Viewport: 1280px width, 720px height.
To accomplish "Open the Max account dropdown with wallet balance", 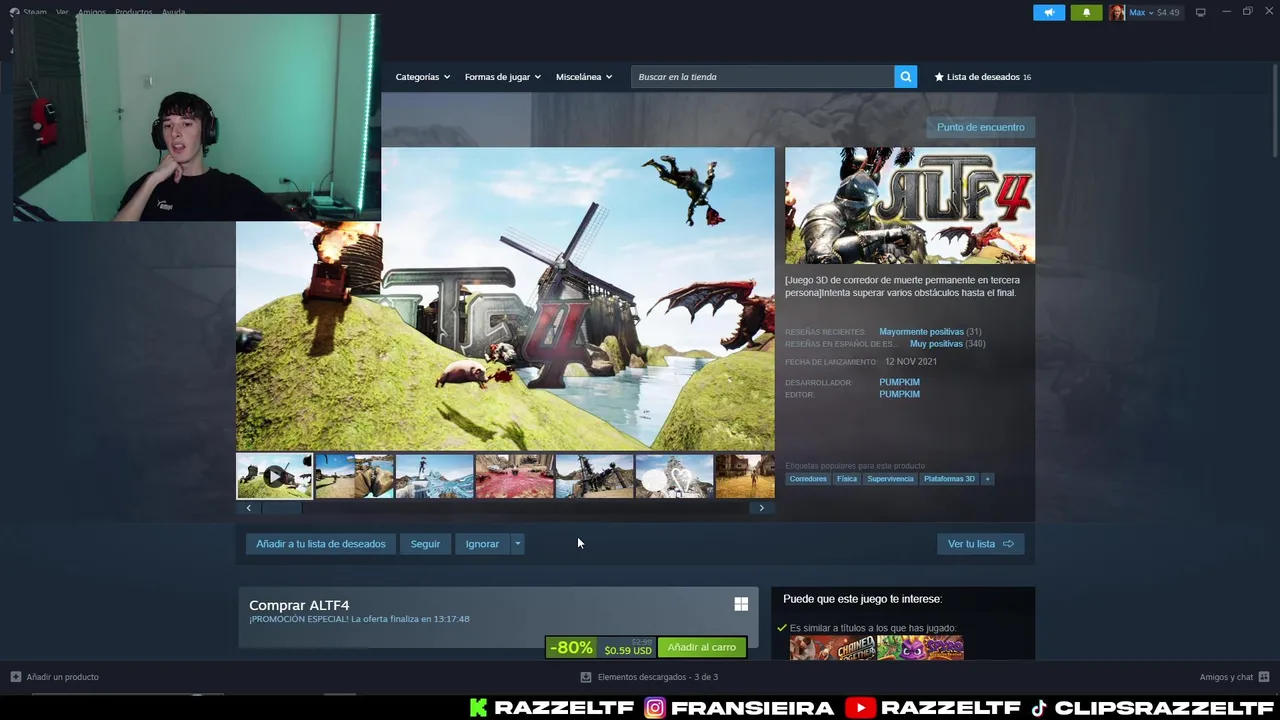I will [x=1153, y=12].
